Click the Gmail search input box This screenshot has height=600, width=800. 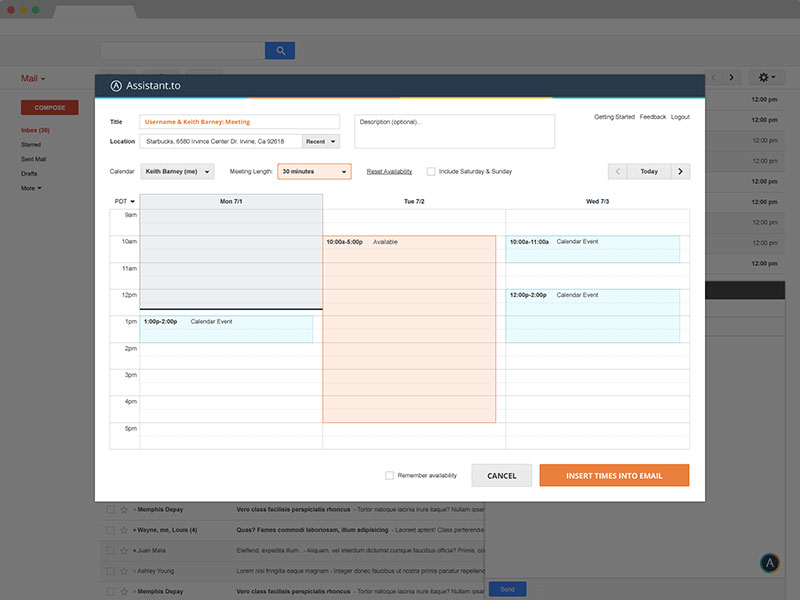182,51
